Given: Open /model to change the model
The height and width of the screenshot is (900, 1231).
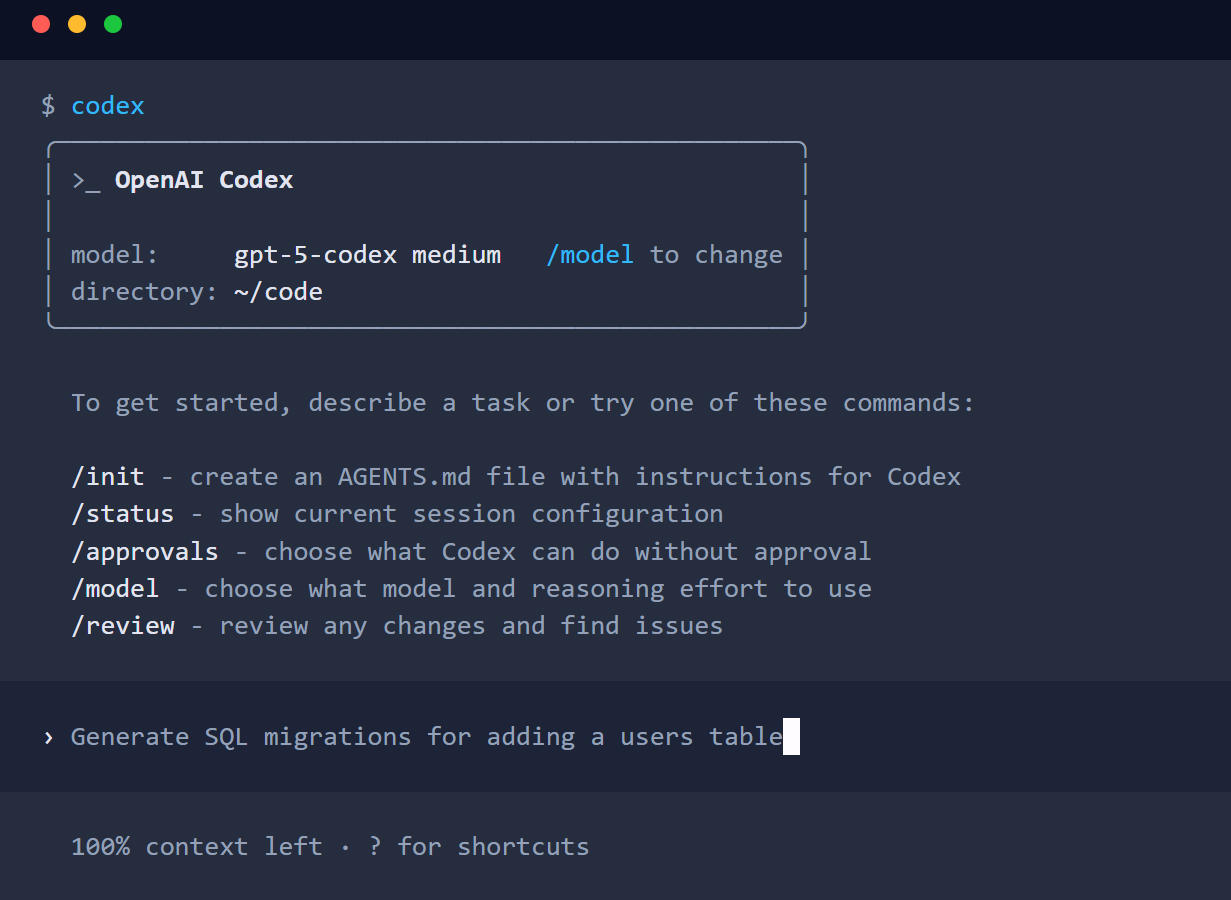Looking at the screenshot, I should (x=590, y=254).
